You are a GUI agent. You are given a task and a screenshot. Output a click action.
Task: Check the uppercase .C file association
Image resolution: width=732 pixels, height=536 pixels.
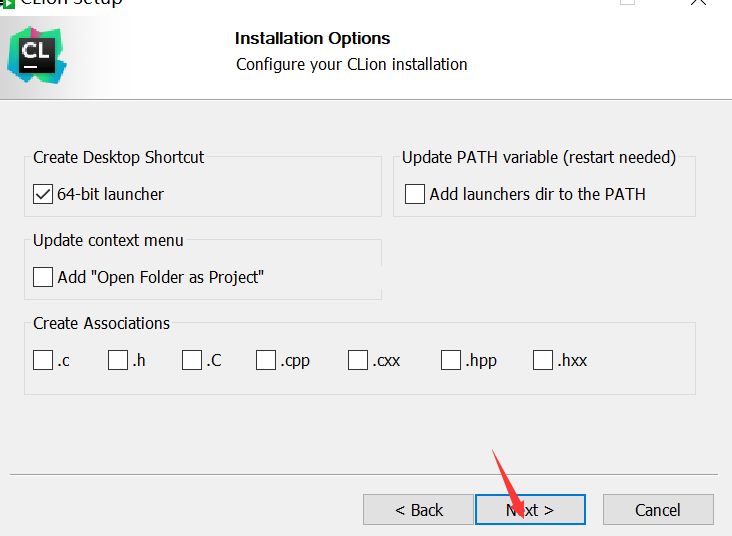[192, 360]
